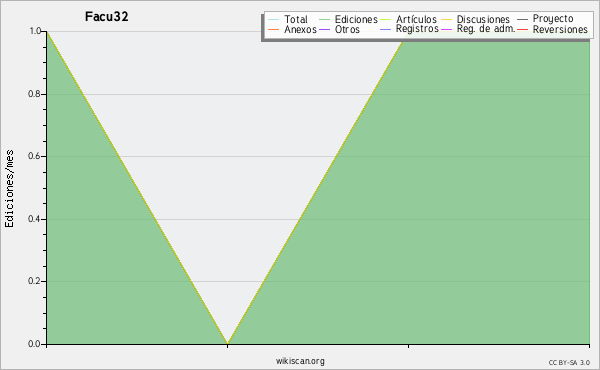Click the Artículos legend label

pos(416,19)
